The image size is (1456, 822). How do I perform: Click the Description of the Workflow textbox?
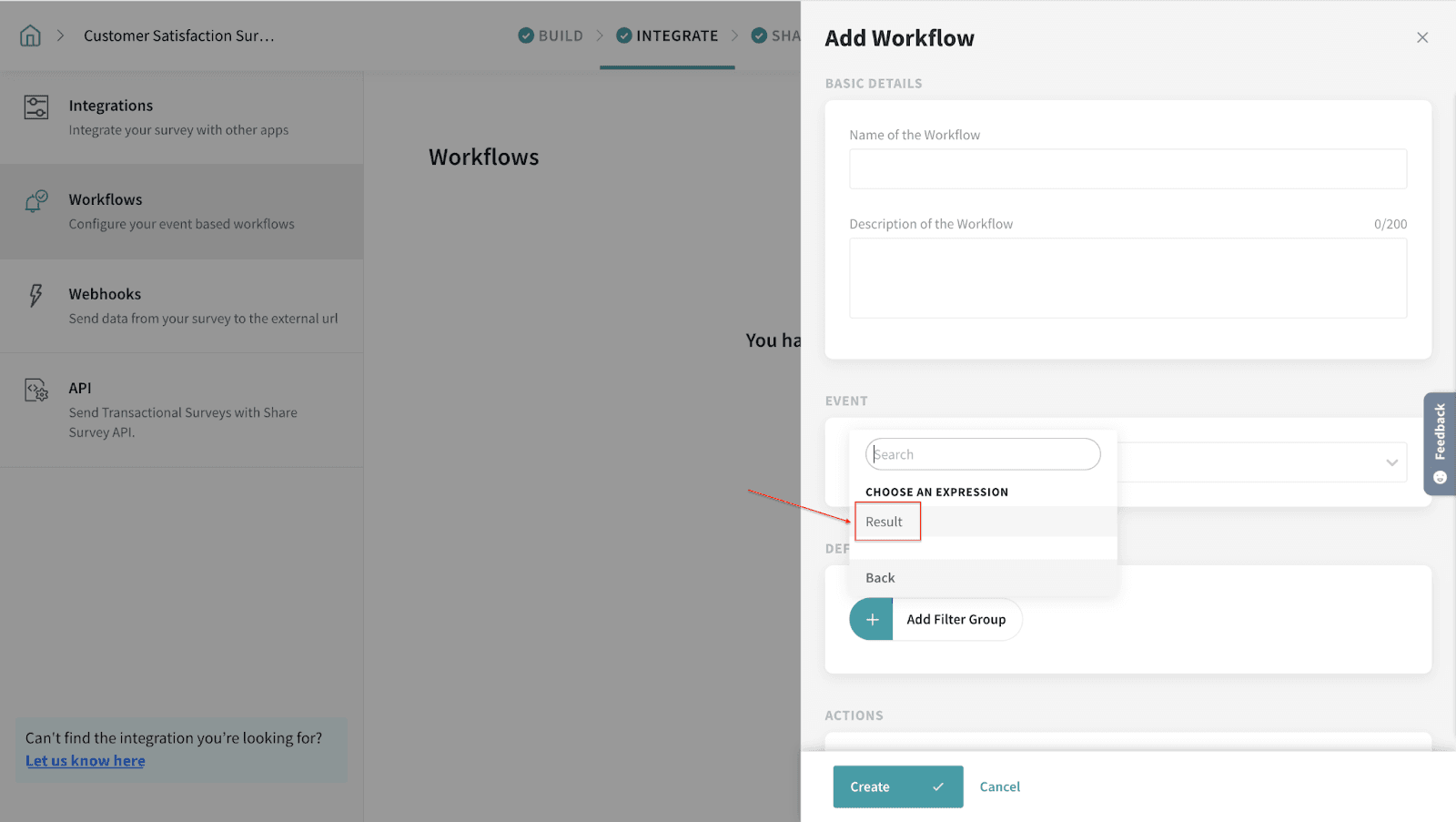click(1127, 278)
